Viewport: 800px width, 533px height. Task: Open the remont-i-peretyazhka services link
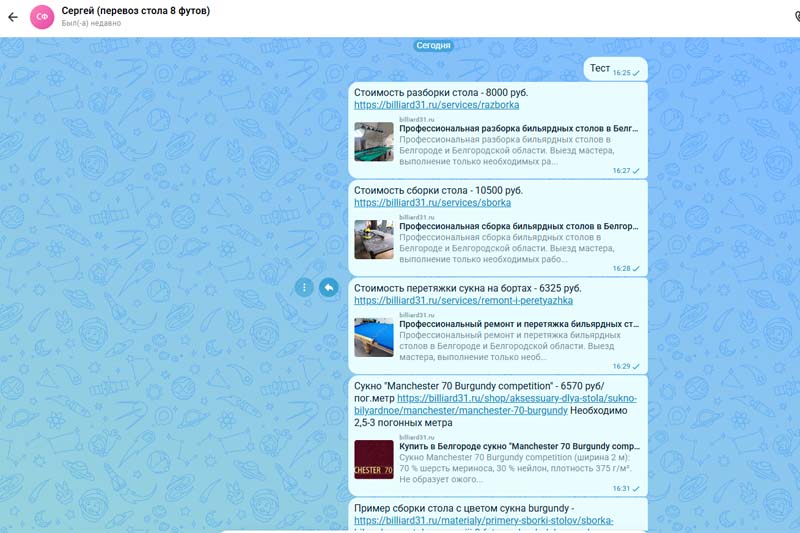click(463, 301)
